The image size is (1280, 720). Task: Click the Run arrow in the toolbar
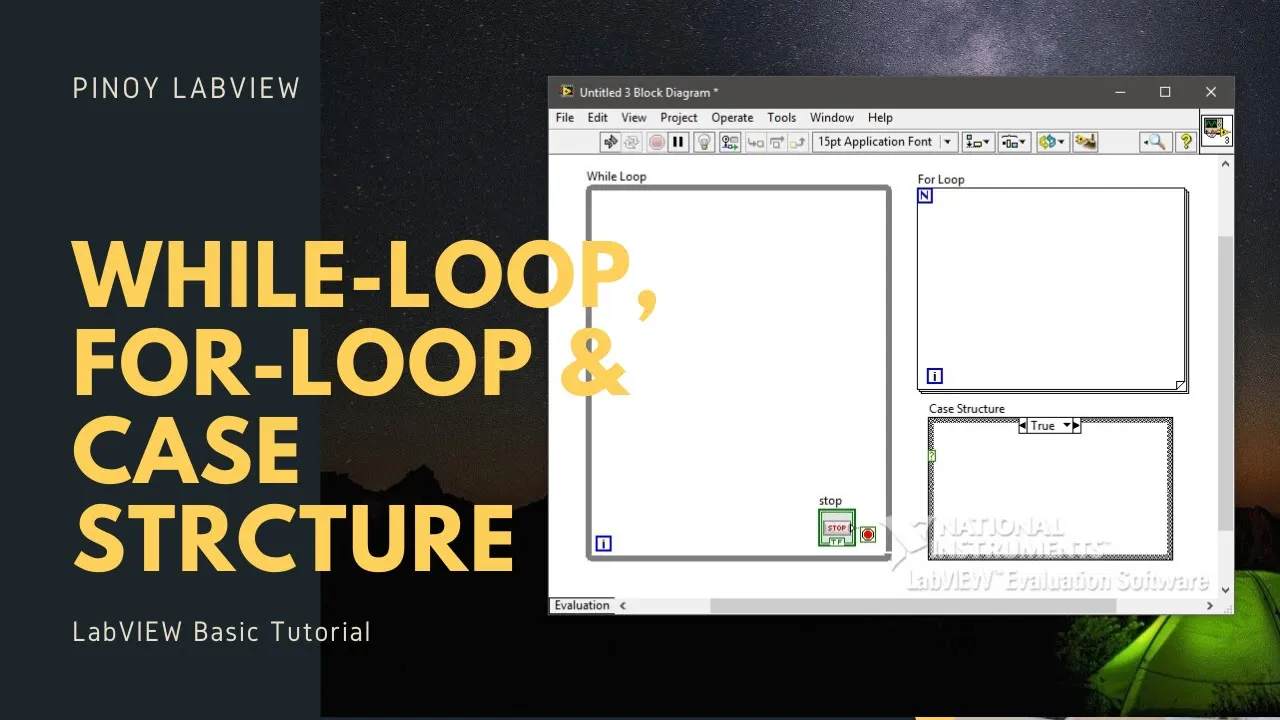610,142
